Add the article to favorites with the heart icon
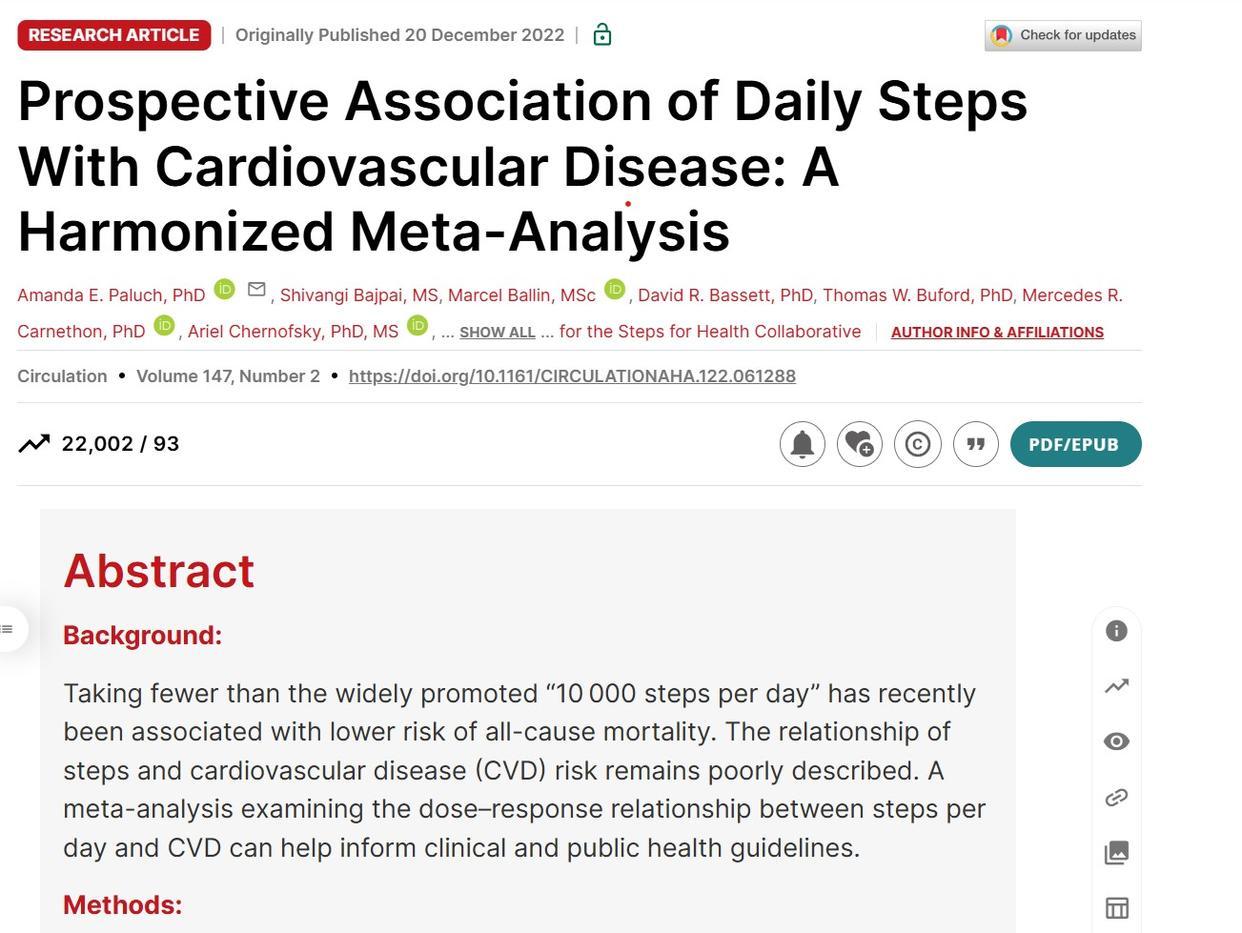Viewport: 1242px width, 933px height. [x=860, y=444]
